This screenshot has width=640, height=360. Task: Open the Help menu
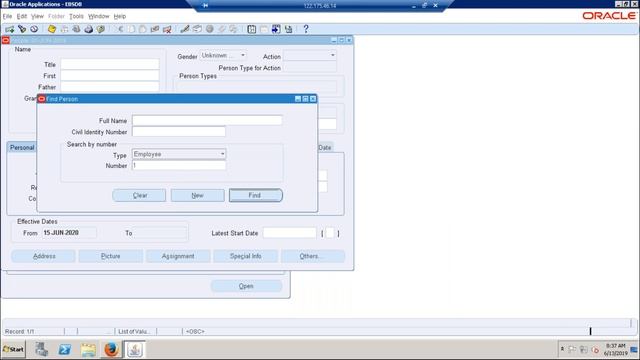tap(120, 16)
